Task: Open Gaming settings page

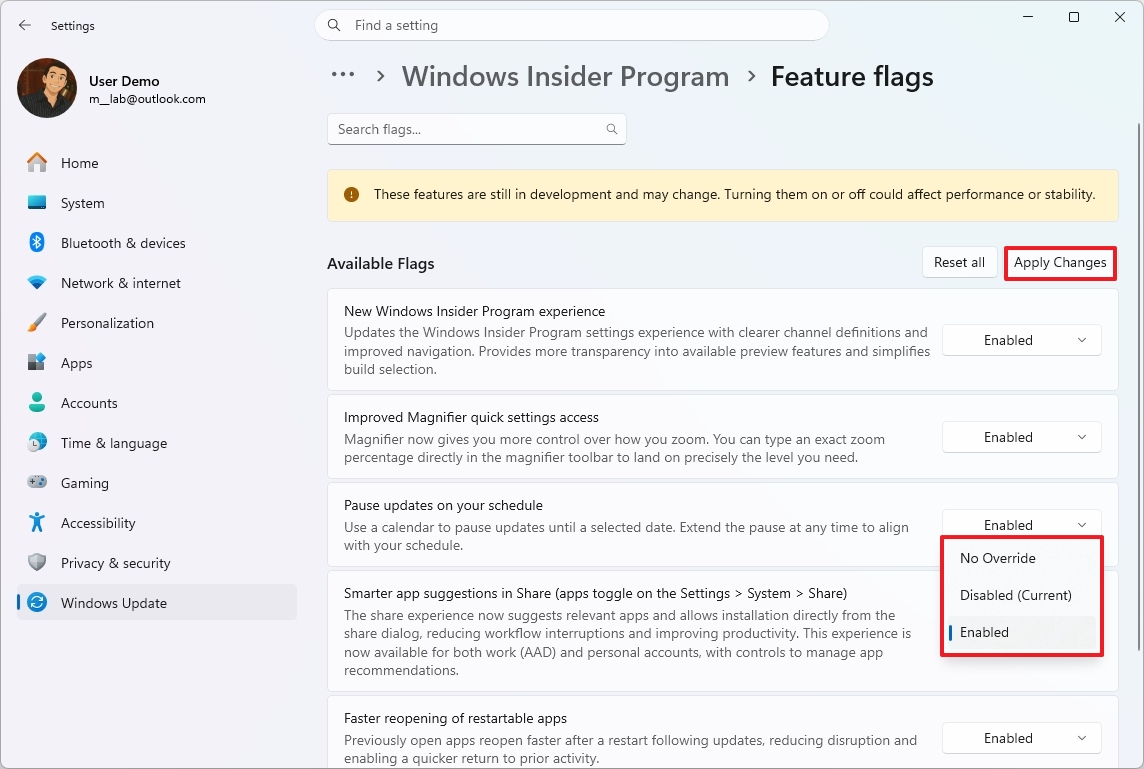Action: (157, 483)
